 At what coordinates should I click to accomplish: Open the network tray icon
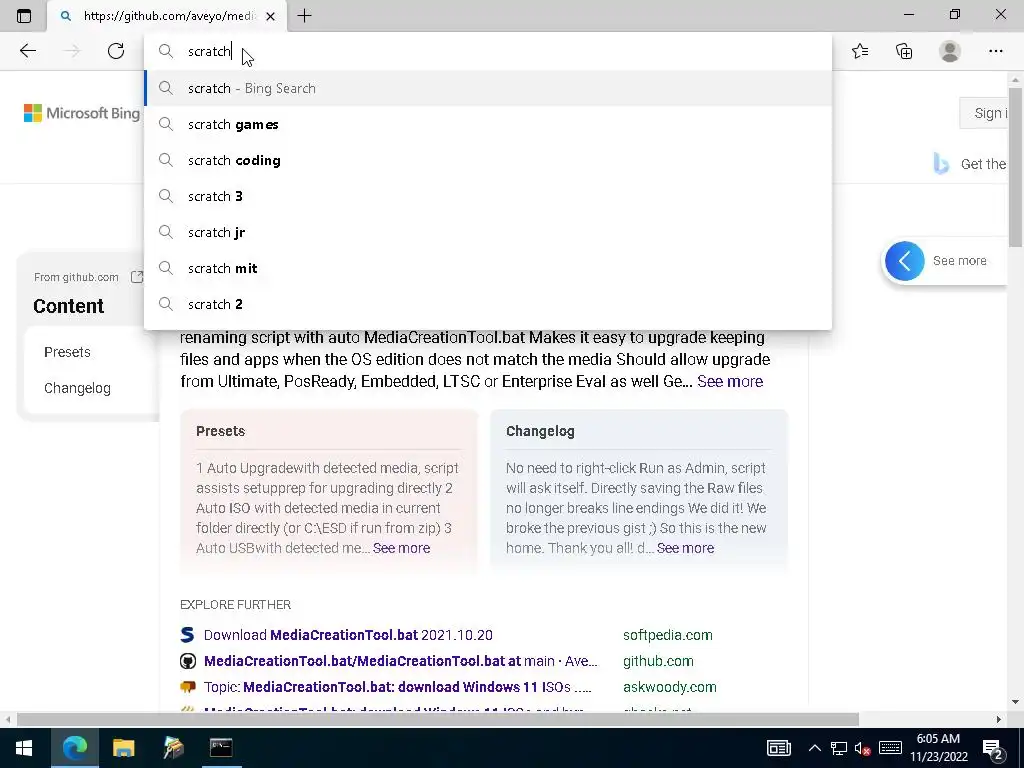coord(839,748)
